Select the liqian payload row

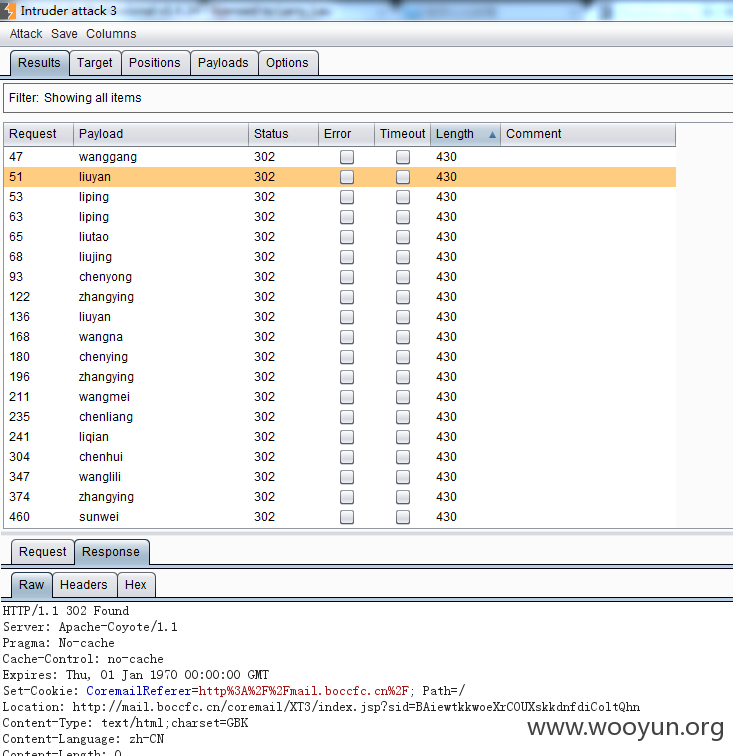340,437
